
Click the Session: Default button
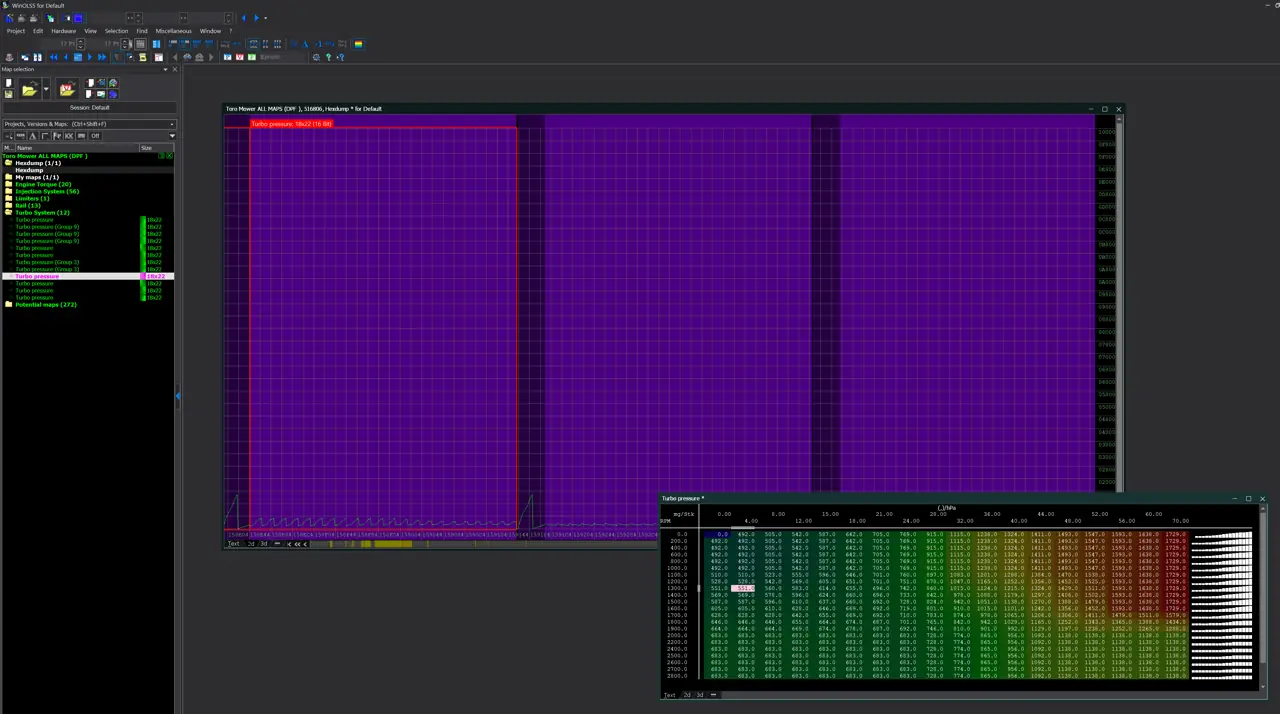point(89,107)
